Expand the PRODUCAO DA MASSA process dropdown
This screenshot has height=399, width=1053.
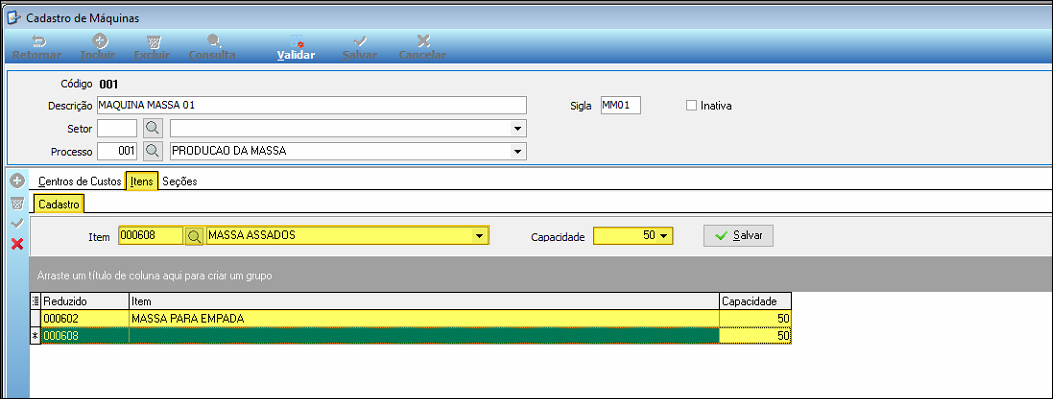click(x=517, y=151)
